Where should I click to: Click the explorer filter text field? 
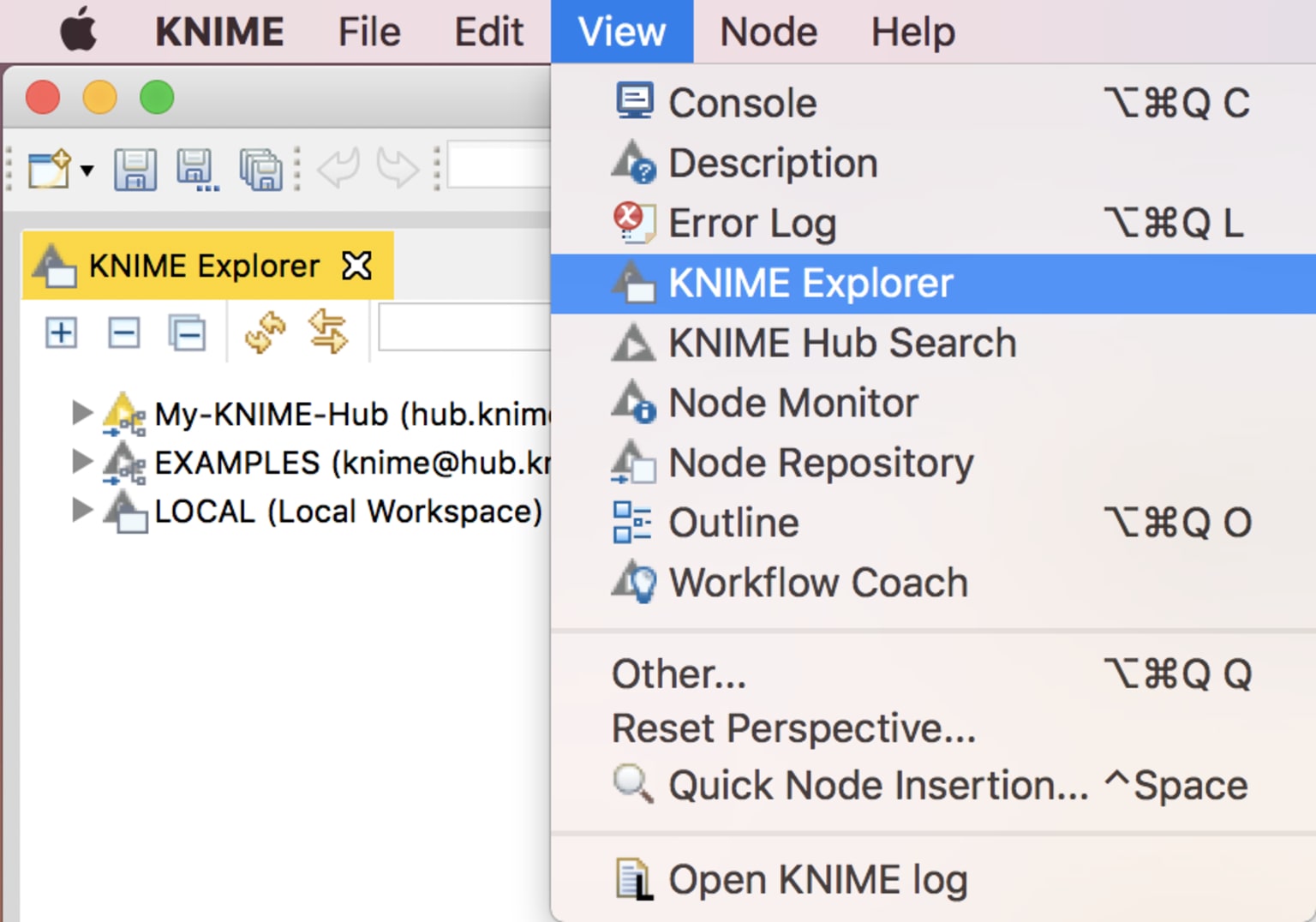point(464,327)
